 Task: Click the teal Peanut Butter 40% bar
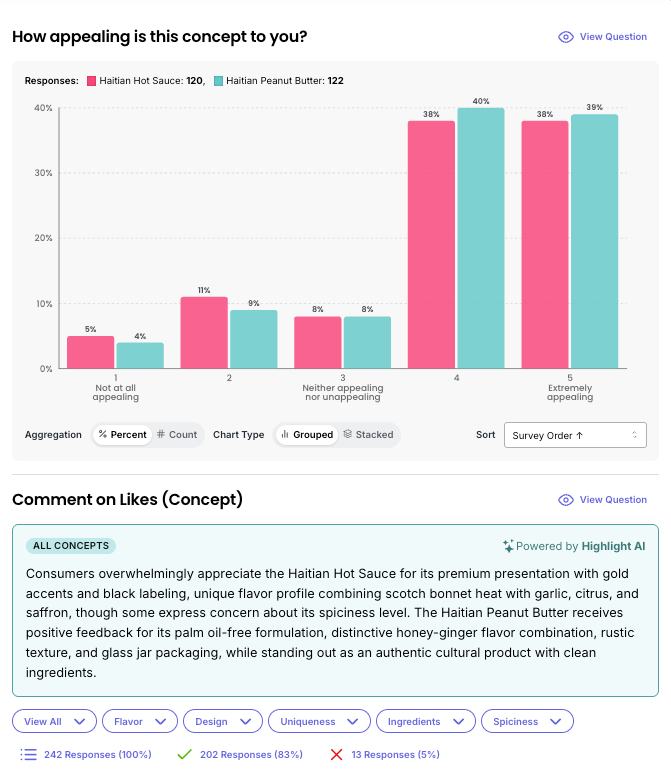[x=481, y=238]
